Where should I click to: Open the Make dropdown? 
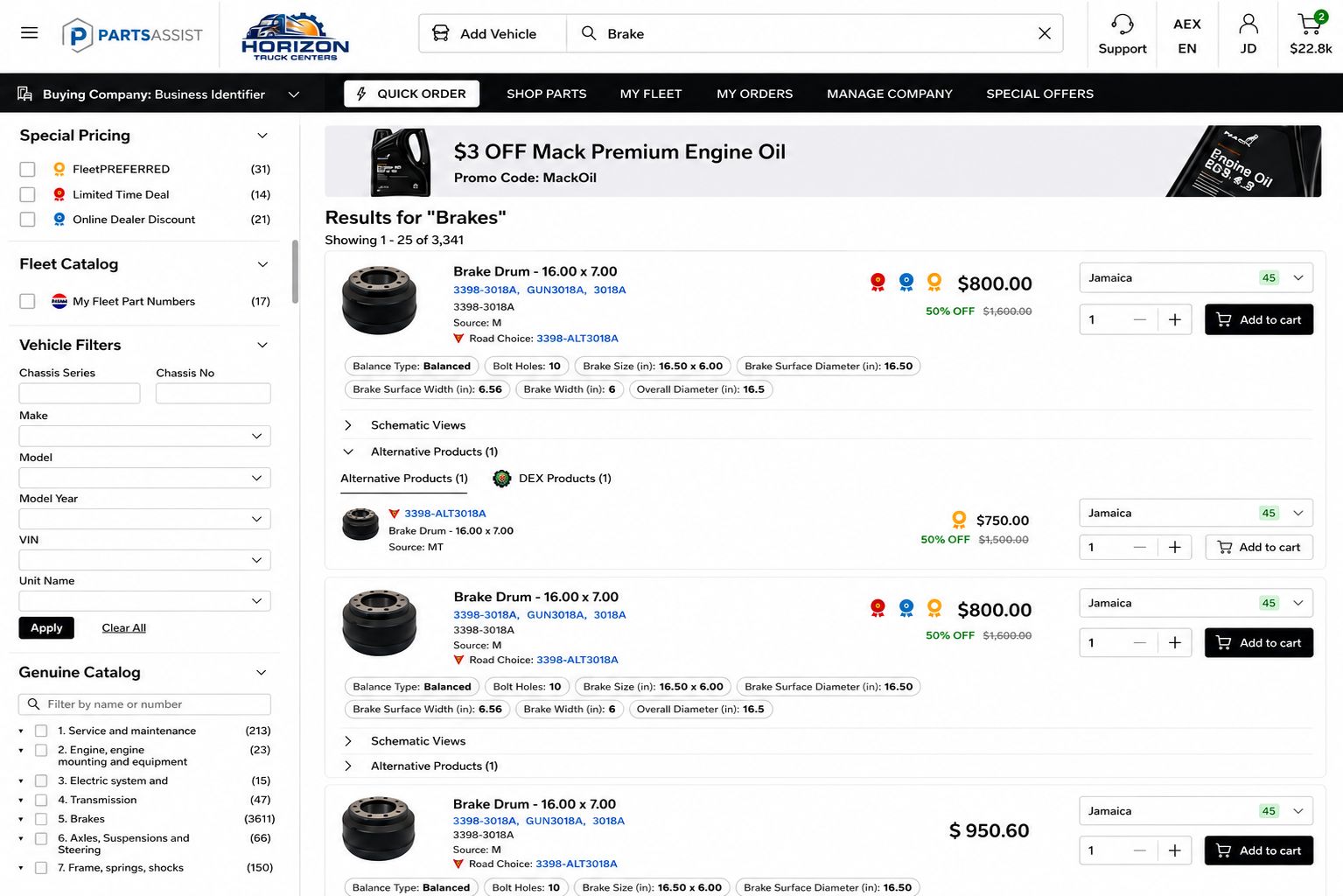point(144,436)
